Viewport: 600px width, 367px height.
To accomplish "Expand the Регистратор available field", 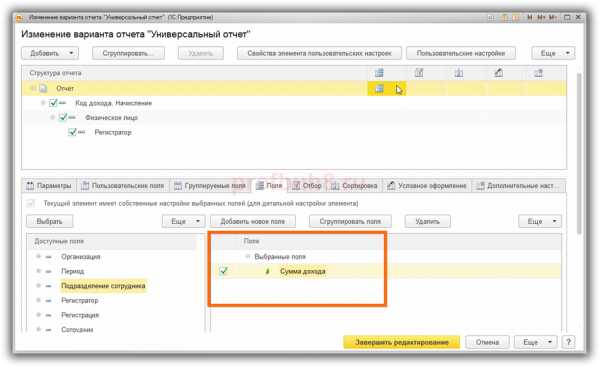I will tap(38, 300).
